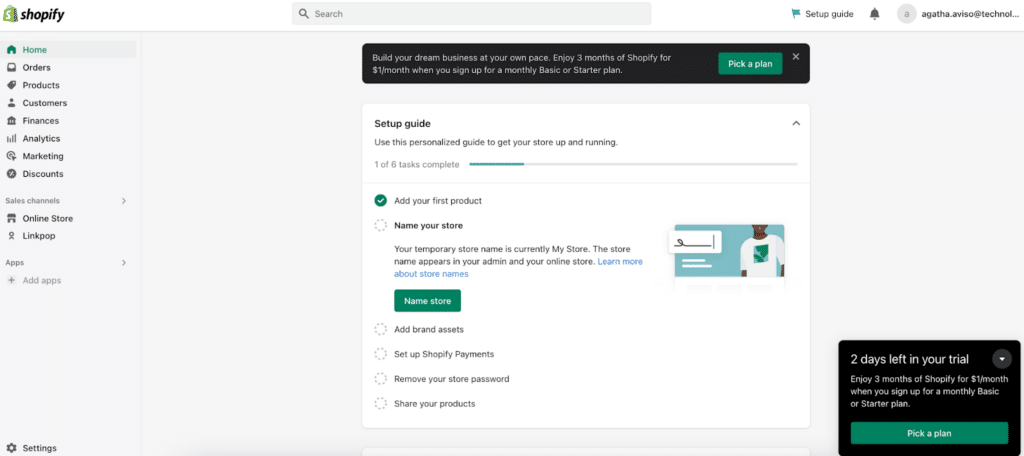1024x456 pixels.
Task: Open the Discounts label
Action: tap(43, 174)
